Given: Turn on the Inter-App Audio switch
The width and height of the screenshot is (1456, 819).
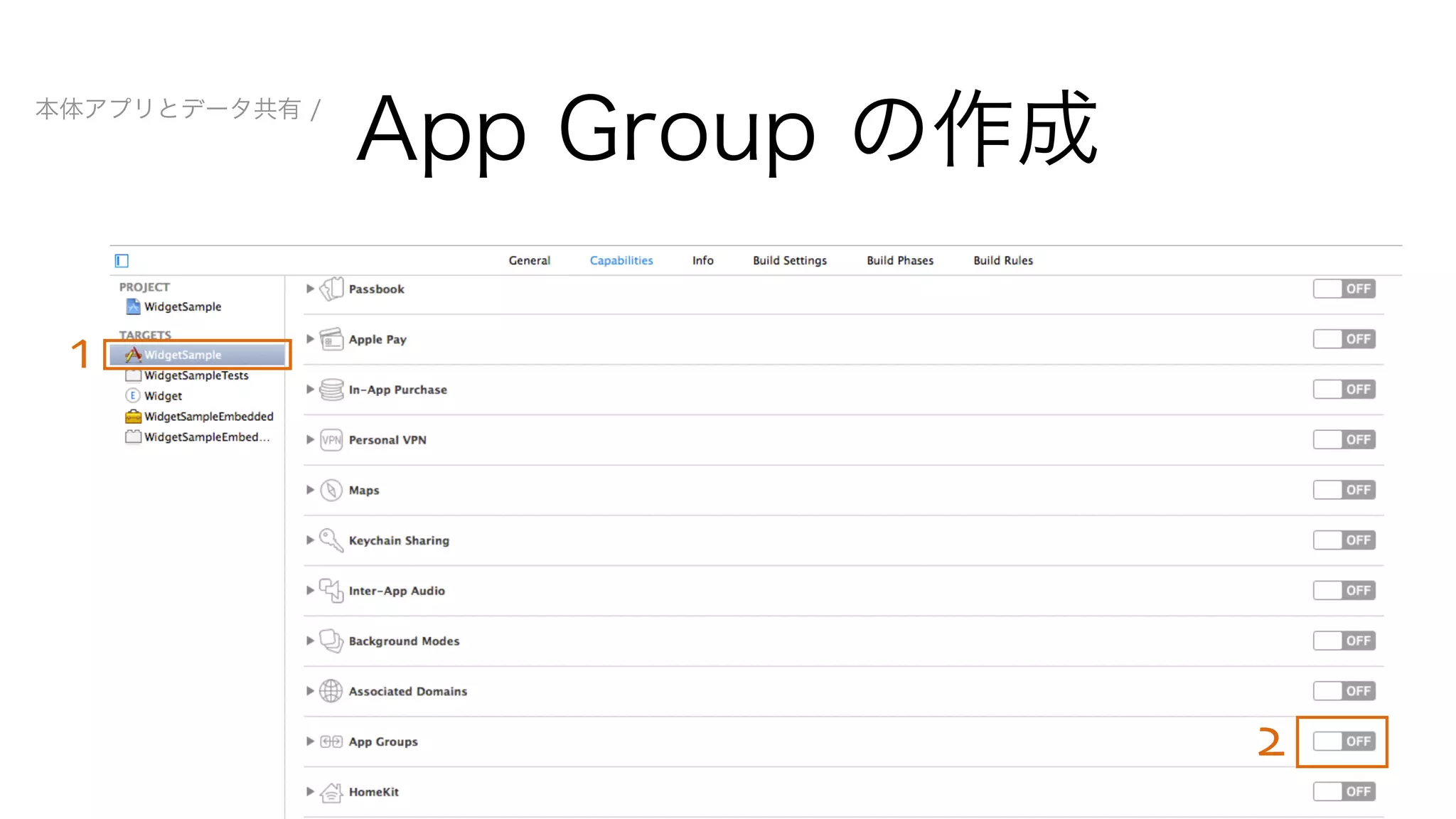Looking at the screenshot, I should pos(1344,591).
